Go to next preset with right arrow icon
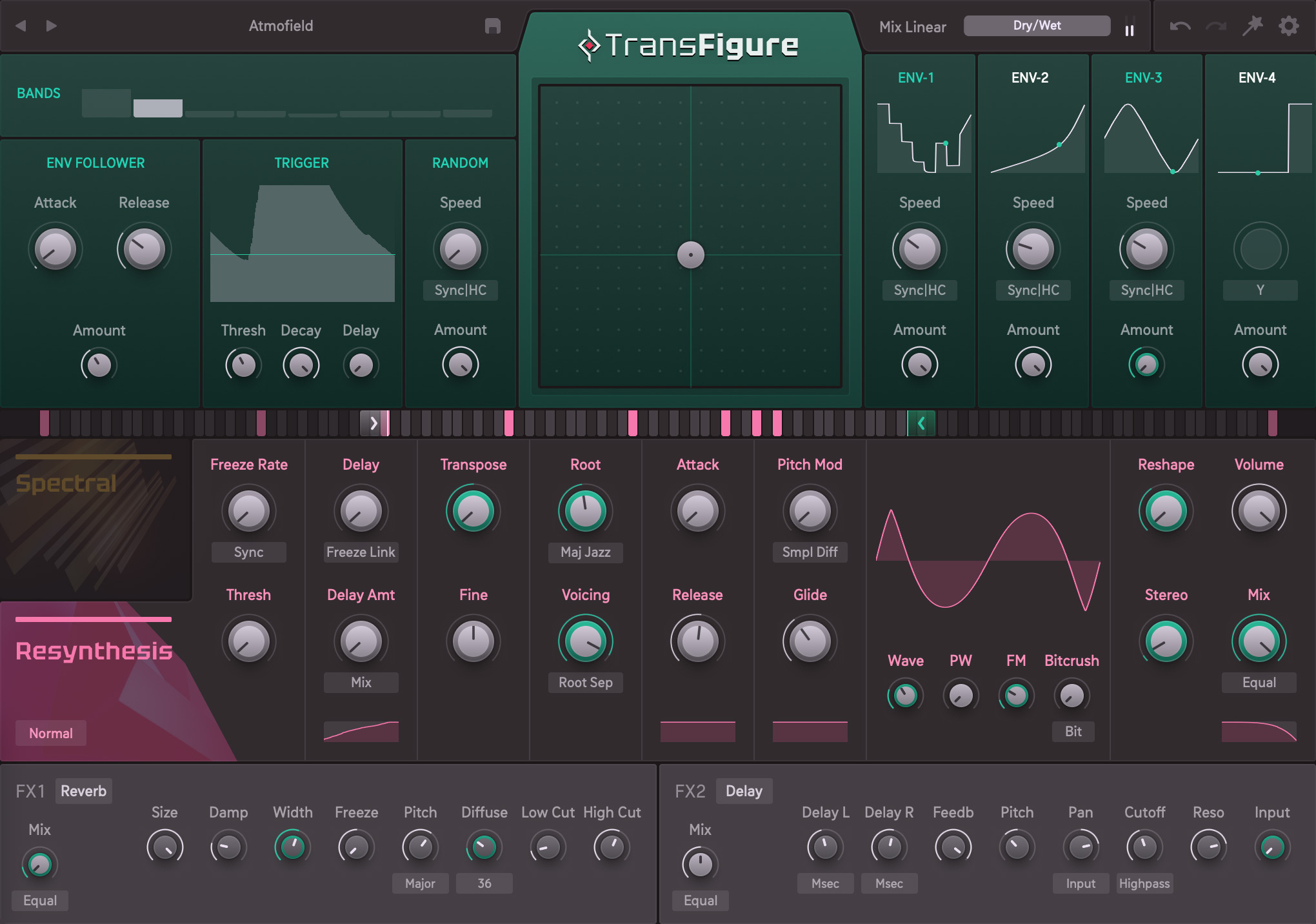 point(51,26)
